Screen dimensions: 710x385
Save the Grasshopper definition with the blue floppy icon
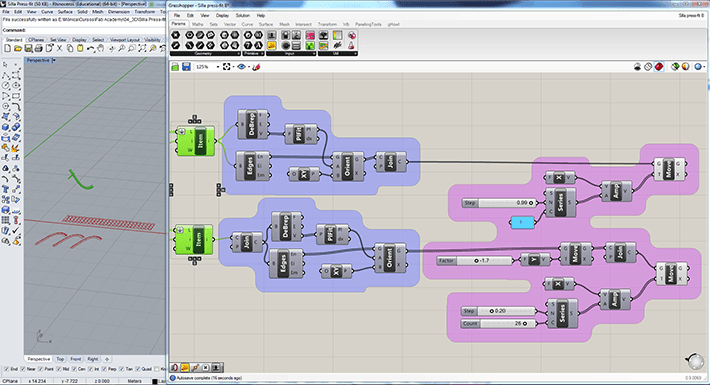186,67
